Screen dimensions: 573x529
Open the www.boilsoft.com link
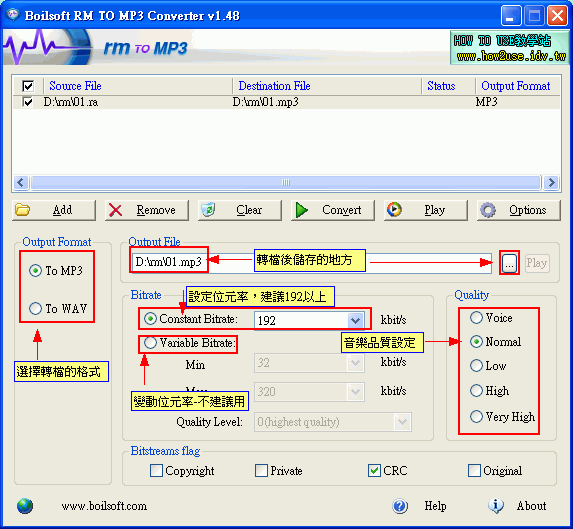click(x=104, y=506)
